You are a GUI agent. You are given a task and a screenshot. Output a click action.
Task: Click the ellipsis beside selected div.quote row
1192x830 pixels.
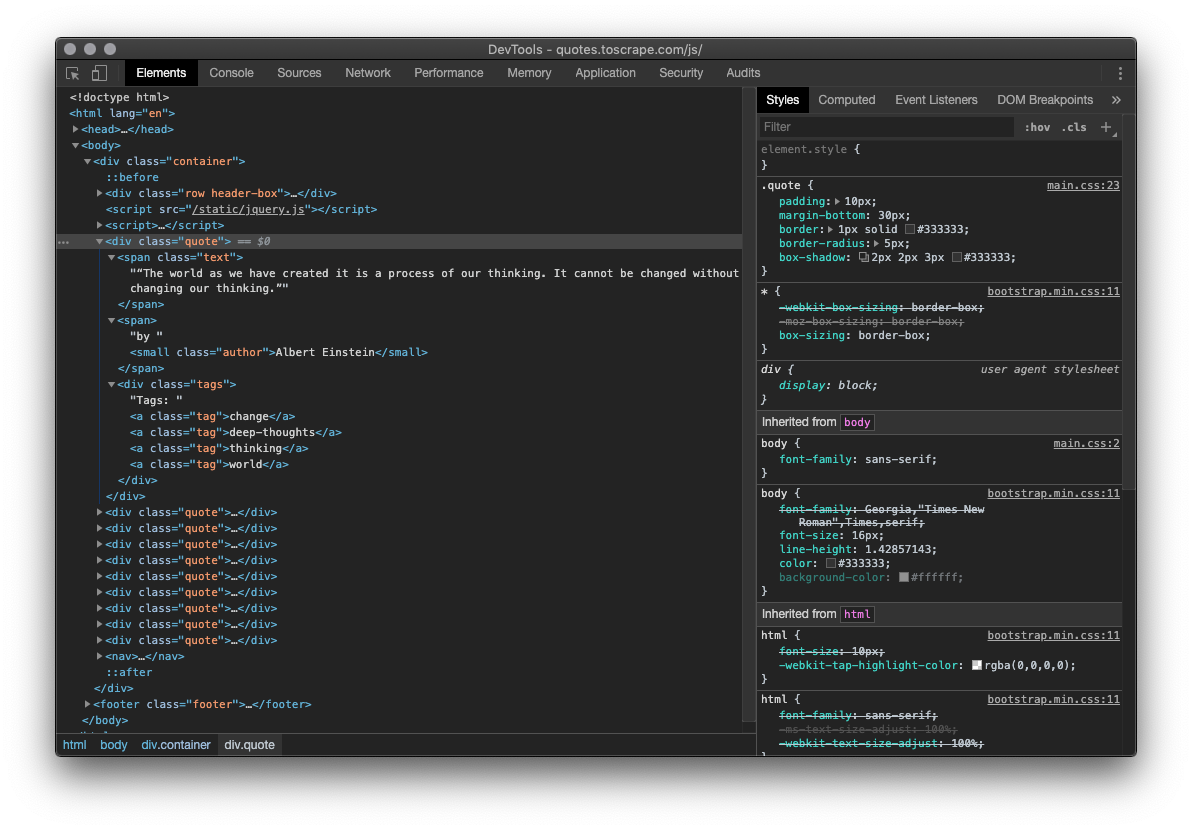[x=63, y=242]
